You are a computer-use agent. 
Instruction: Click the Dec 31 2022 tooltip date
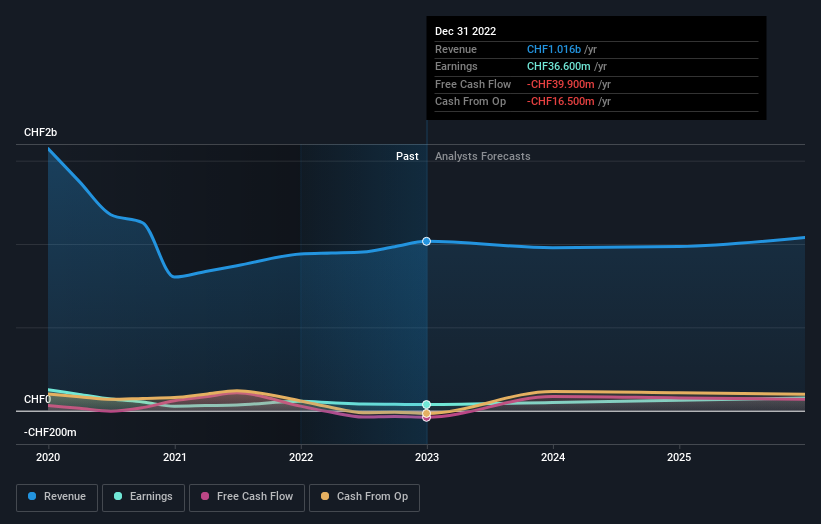pyautogui.click(x=465, y=31)
